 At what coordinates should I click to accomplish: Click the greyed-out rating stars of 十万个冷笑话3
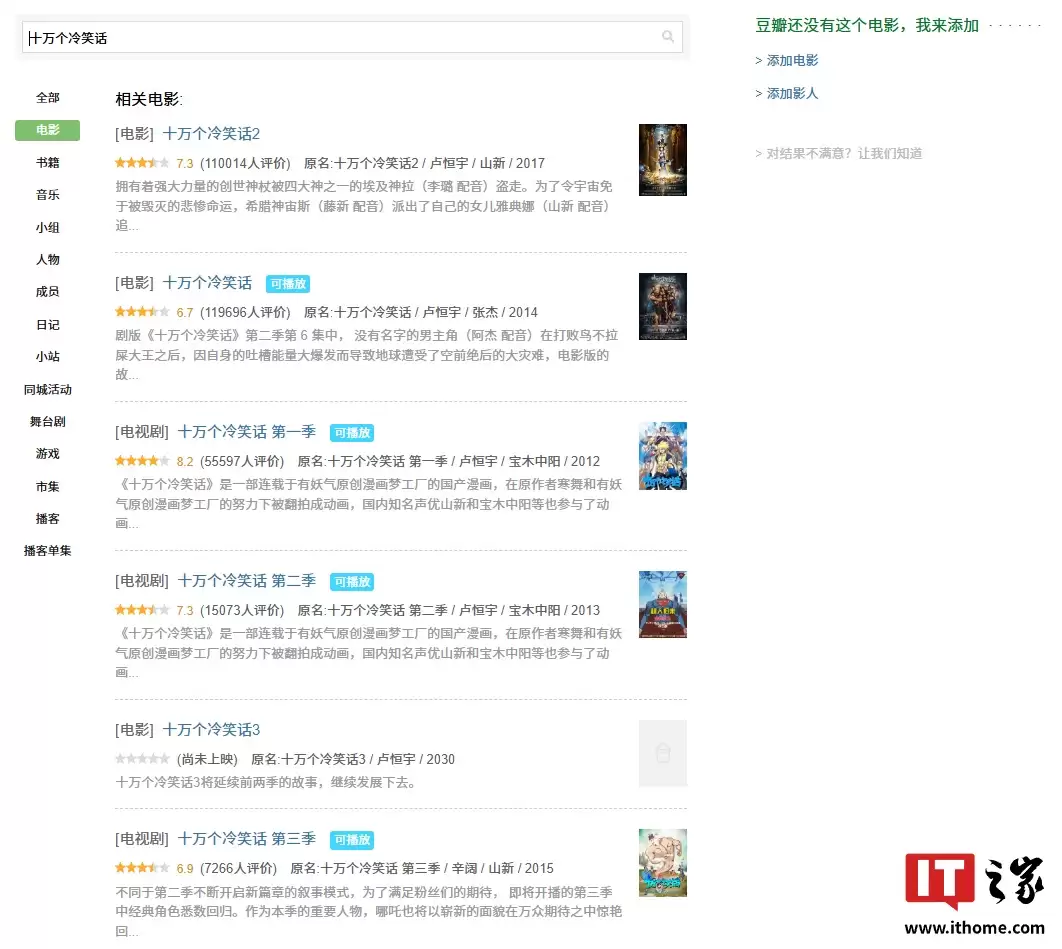(144, 760)
